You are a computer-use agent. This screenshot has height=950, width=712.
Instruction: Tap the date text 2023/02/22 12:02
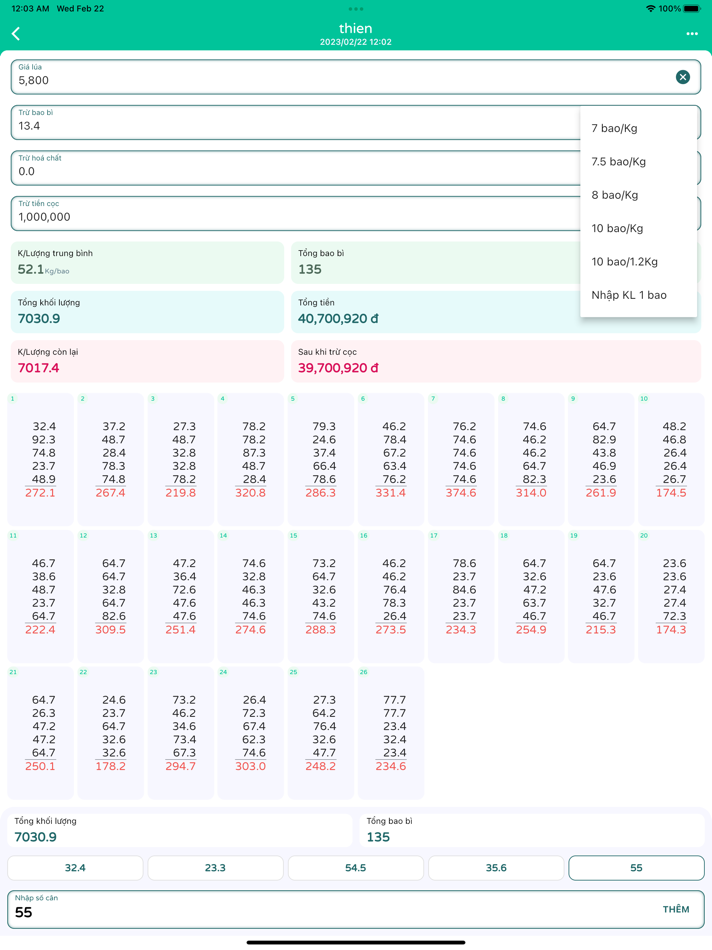coord(356,42)
